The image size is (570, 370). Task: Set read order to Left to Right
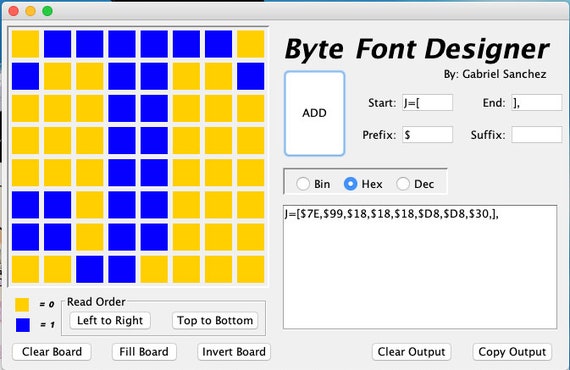click(x=110, y=321)
